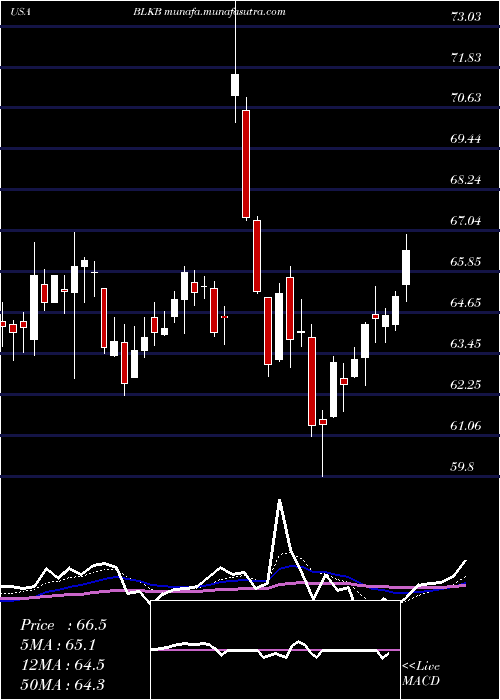Screen dimensions: 500x700
Task: Select the last white candle on the right
Action: tap(406, 267)
